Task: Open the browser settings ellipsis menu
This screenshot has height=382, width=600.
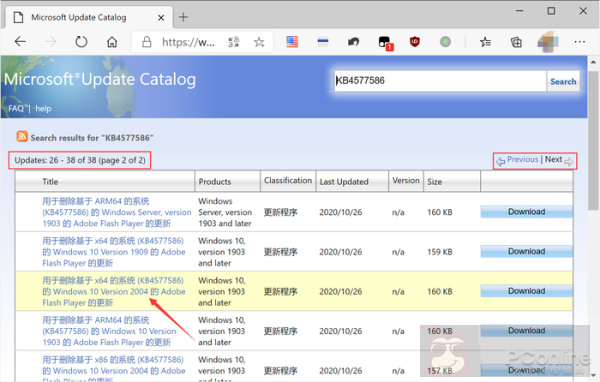Action: tap(579, 41)
